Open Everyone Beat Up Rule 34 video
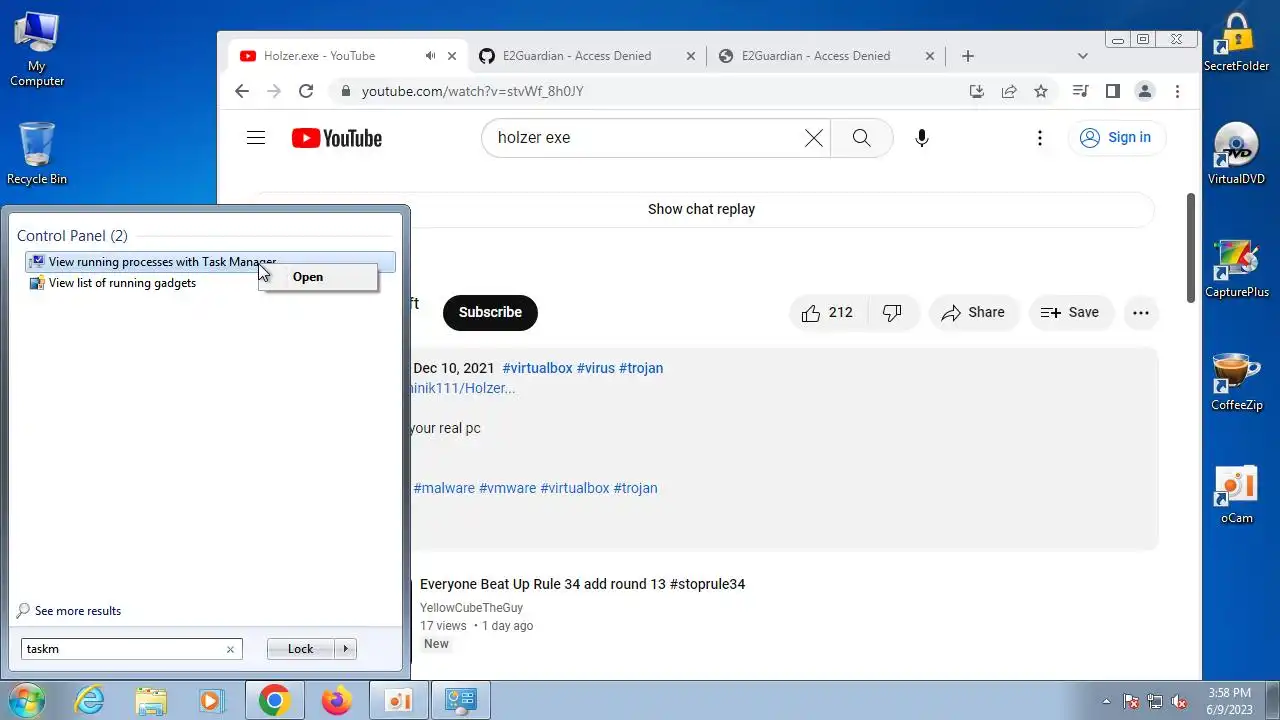This screenshot has height=720, width=1280. point(582,584)
